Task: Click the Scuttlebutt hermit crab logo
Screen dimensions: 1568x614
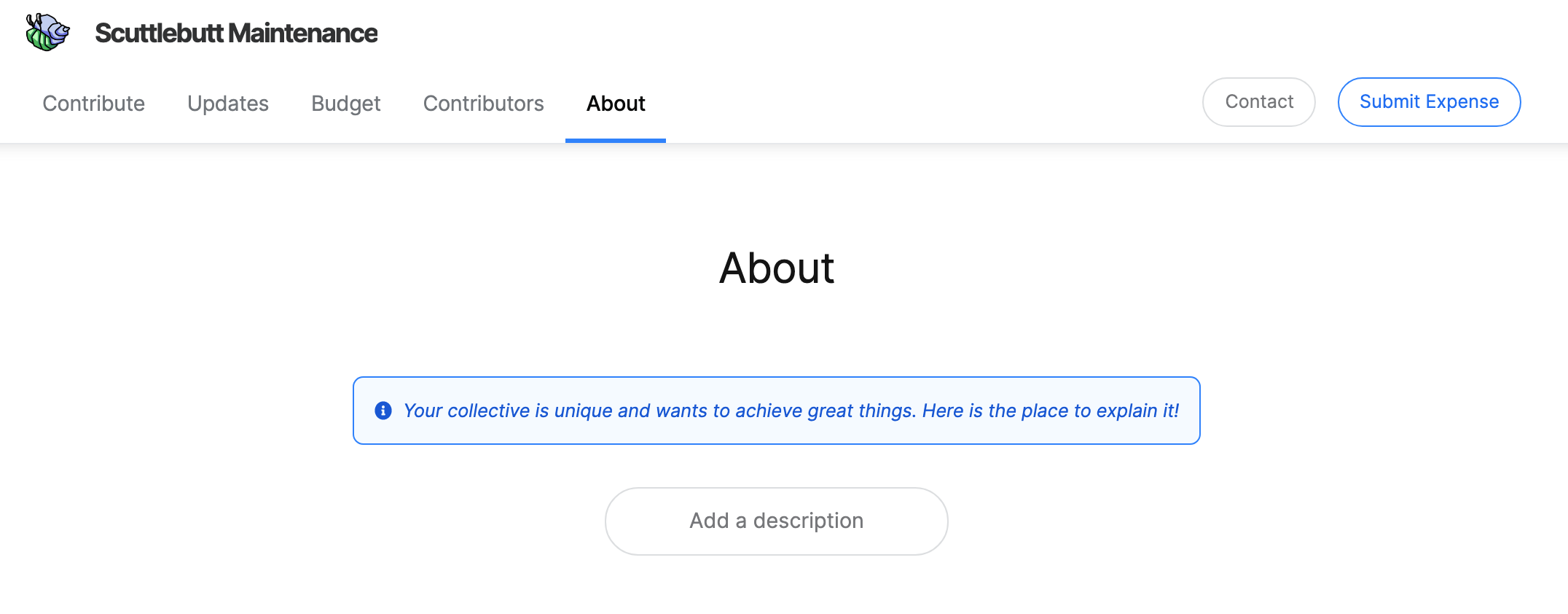Action: (x=47, y=32)
